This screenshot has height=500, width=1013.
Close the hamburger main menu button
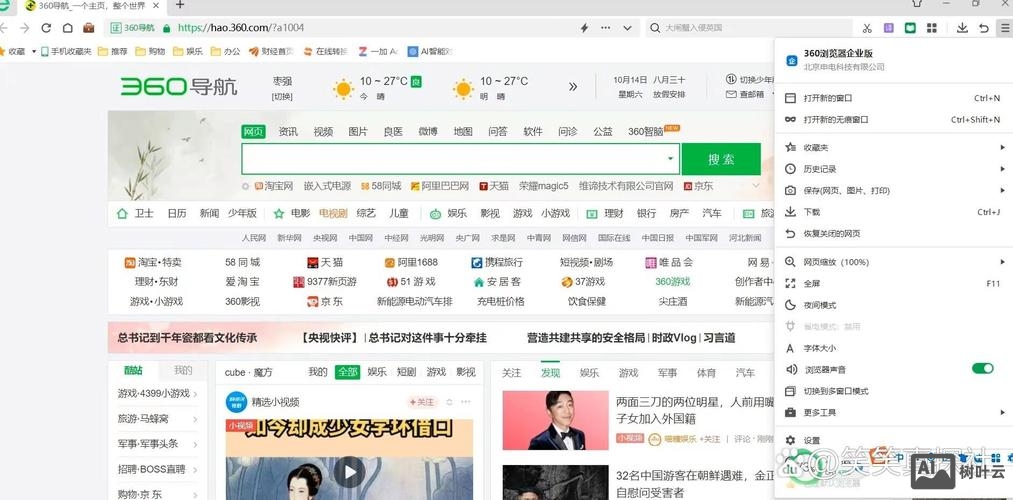point(1004,28)
